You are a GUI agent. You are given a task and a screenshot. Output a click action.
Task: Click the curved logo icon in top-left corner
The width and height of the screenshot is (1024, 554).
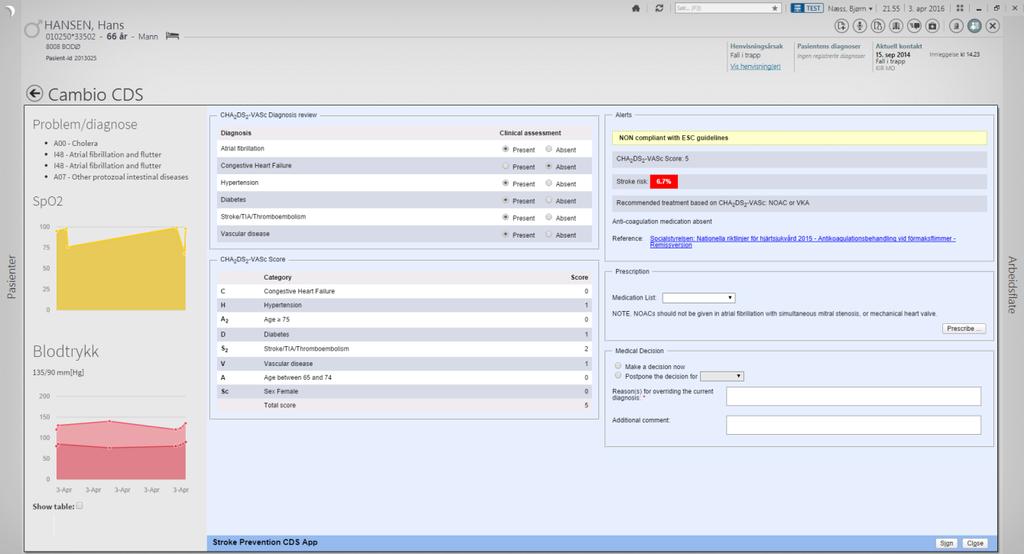click(9, 11)
